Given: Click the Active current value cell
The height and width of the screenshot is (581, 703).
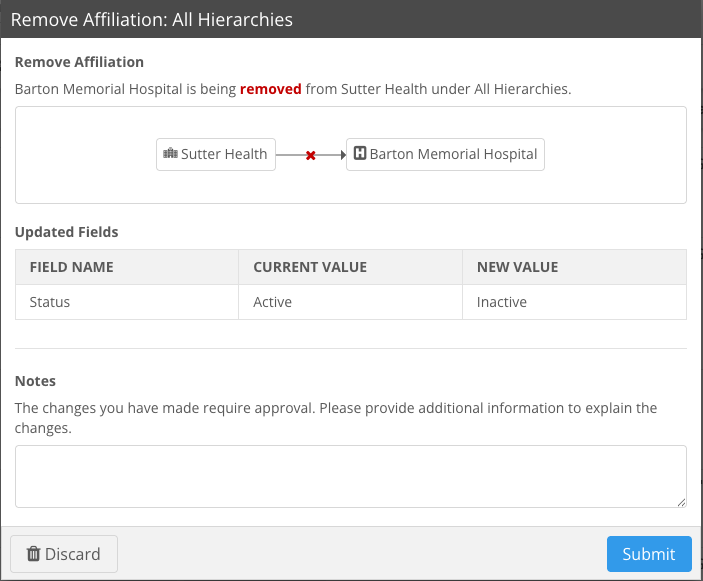Looking at the screenshot, I should 272,302.
